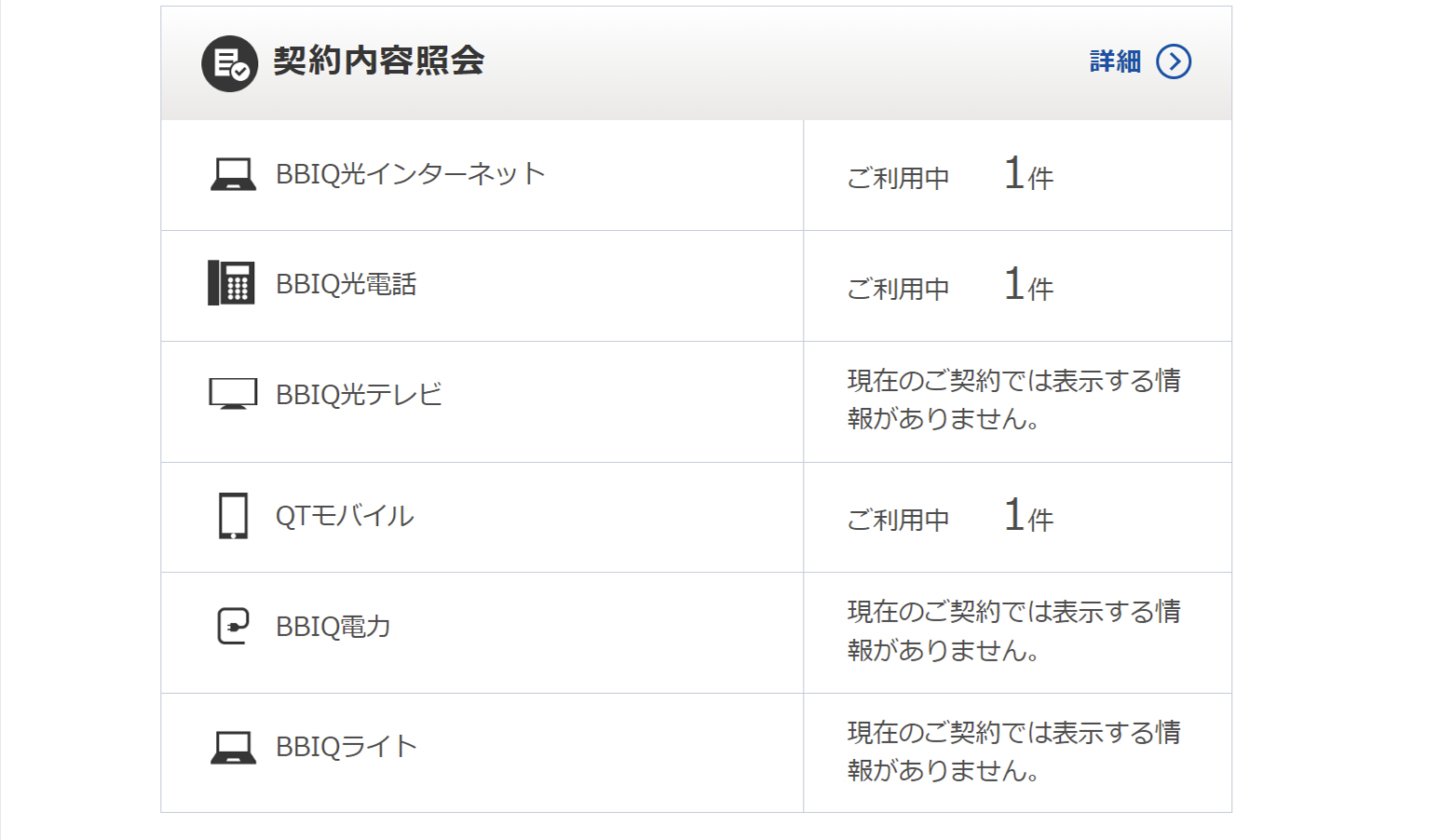Screen dimensions: 1439x840
Task: Click the QTモバイル service label
Action: tap(345, 516)
